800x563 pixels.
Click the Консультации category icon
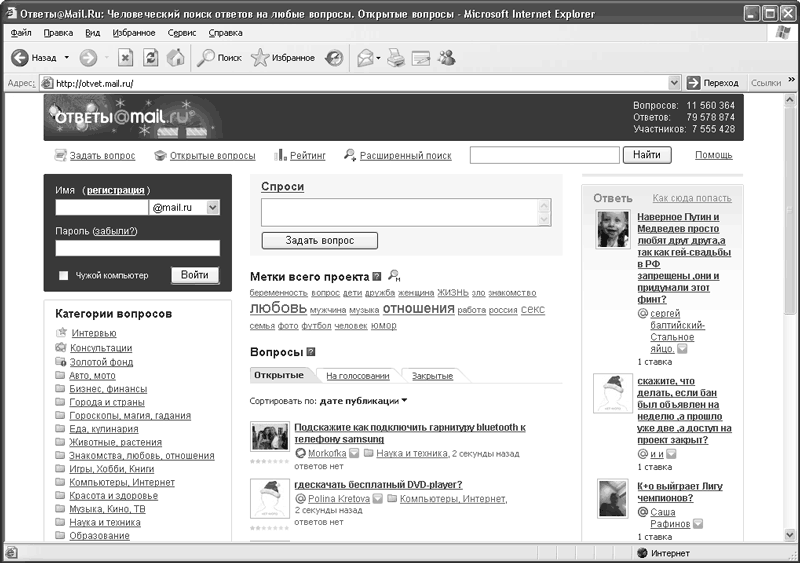(61, 347)
